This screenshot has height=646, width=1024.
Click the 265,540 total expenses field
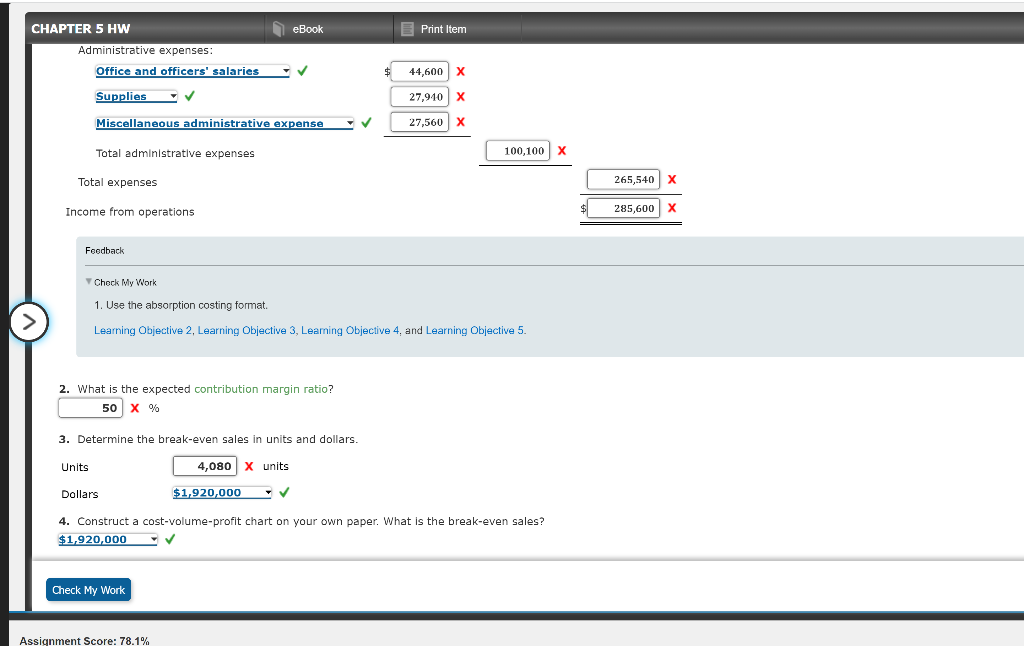point(624,180)
